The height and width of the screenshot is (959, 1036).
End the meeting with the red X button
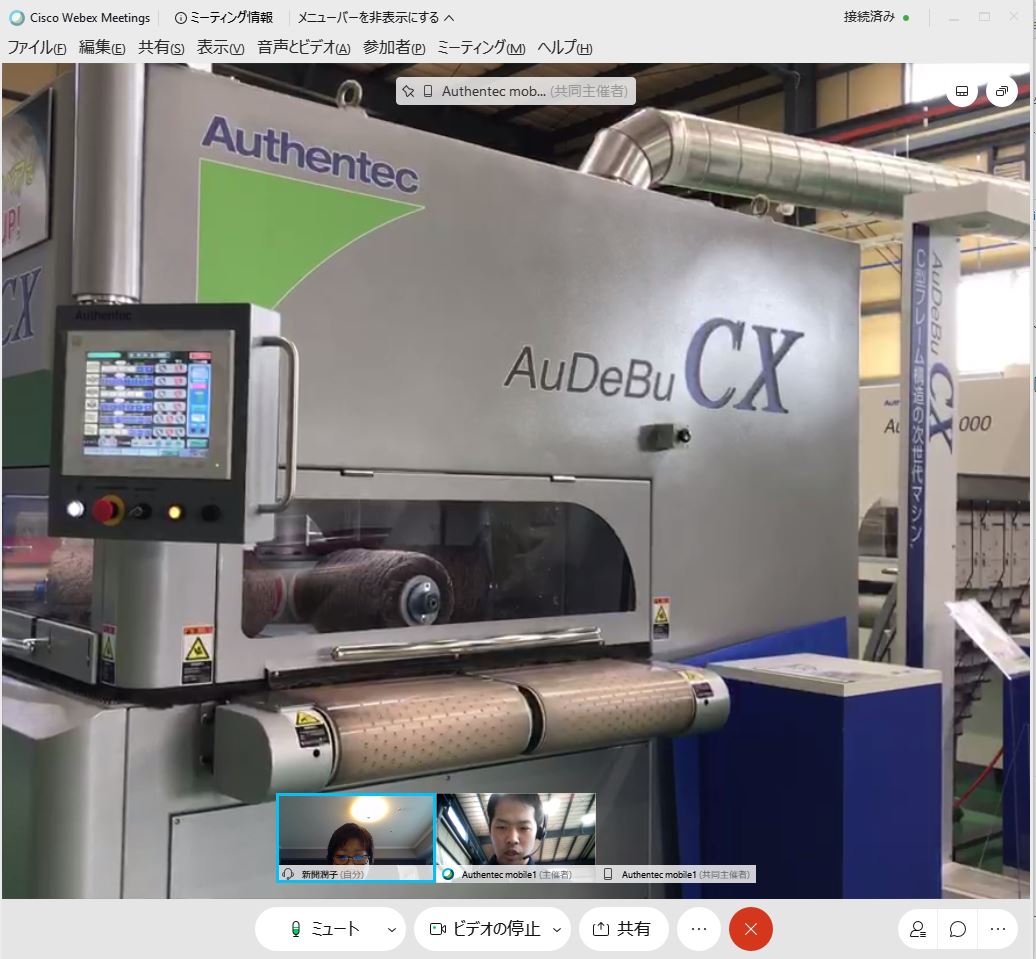(751, 929)
